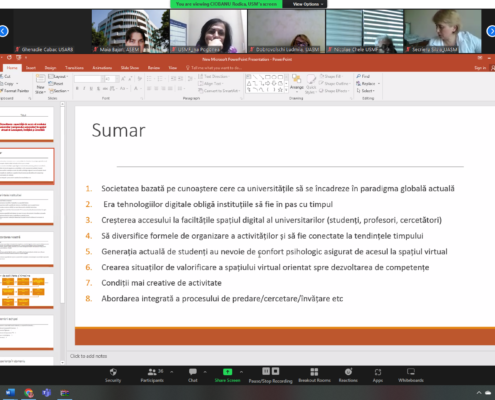Toggle Italic formatting in Font group

pos(84,88)
